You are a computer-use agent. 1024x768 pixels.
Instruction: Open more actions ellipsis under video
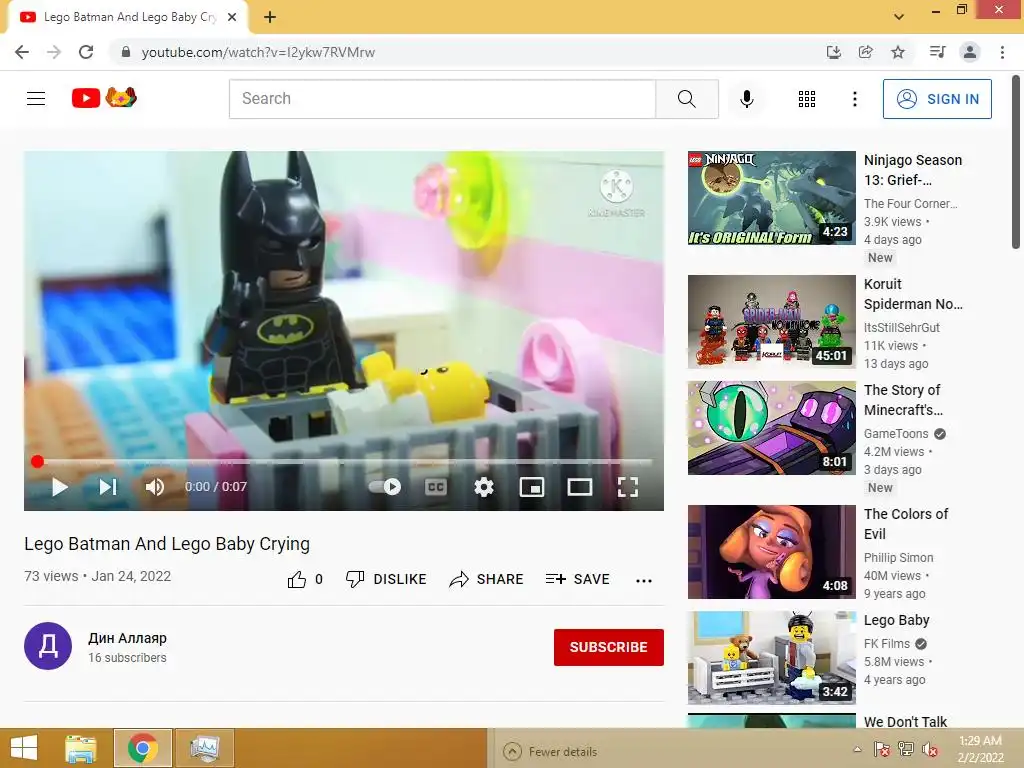tap(643, 580)
